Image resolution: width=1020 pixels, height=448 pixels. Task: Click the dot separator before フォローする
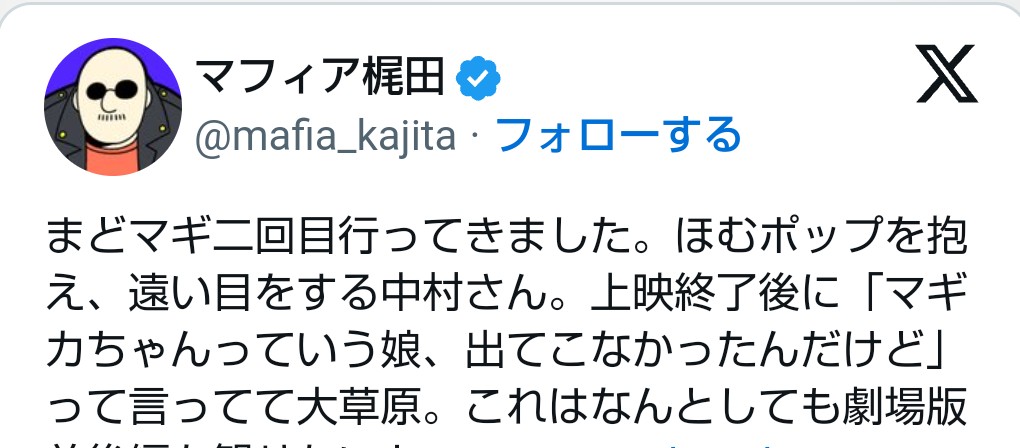tap(476, 135)
